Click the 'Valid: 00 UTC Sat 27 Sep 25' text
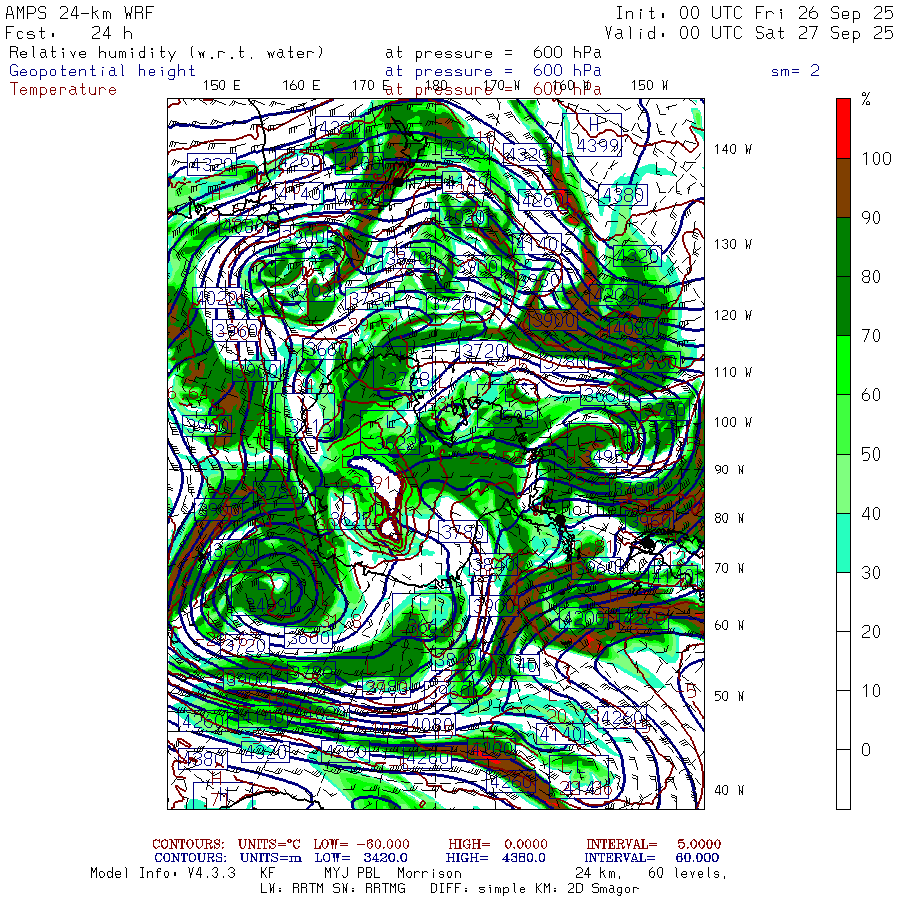The height and width of the screenshot is (900, 900). point(749,33)
